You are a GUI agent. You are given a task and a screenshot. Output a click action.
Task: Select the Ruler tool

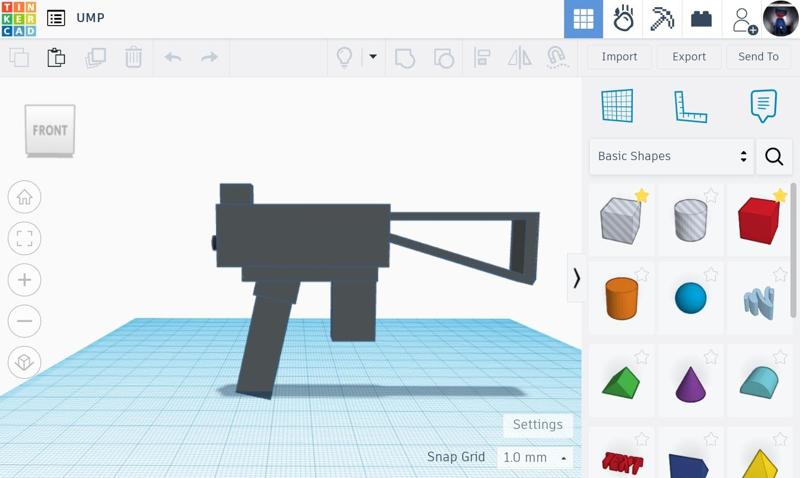click(690, 107)
